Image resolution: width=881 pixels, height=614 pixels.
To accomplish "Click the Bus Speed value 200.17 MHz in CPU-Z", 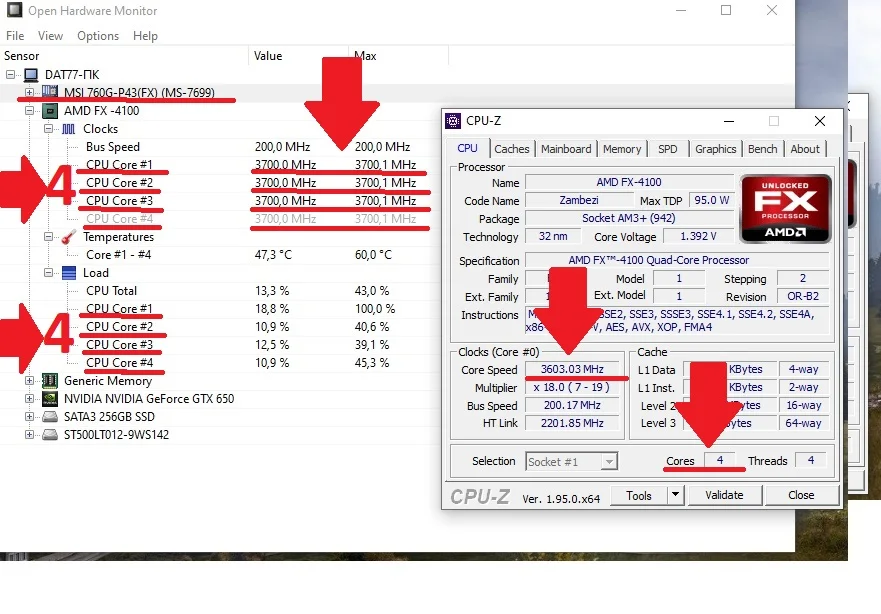I will pyautogui.click(x=572, y=405).
